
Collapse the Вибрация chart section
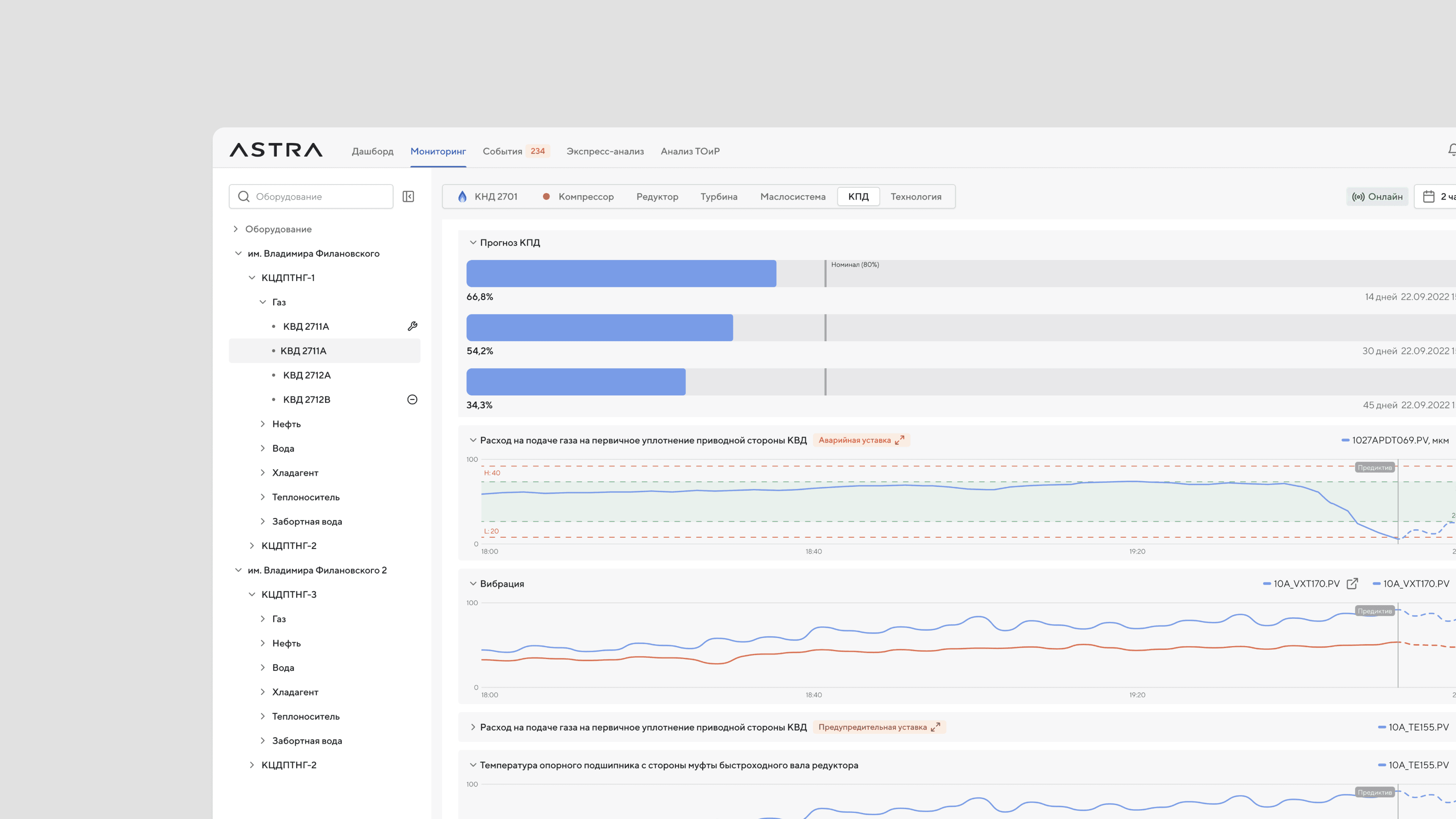coord(473,583)
